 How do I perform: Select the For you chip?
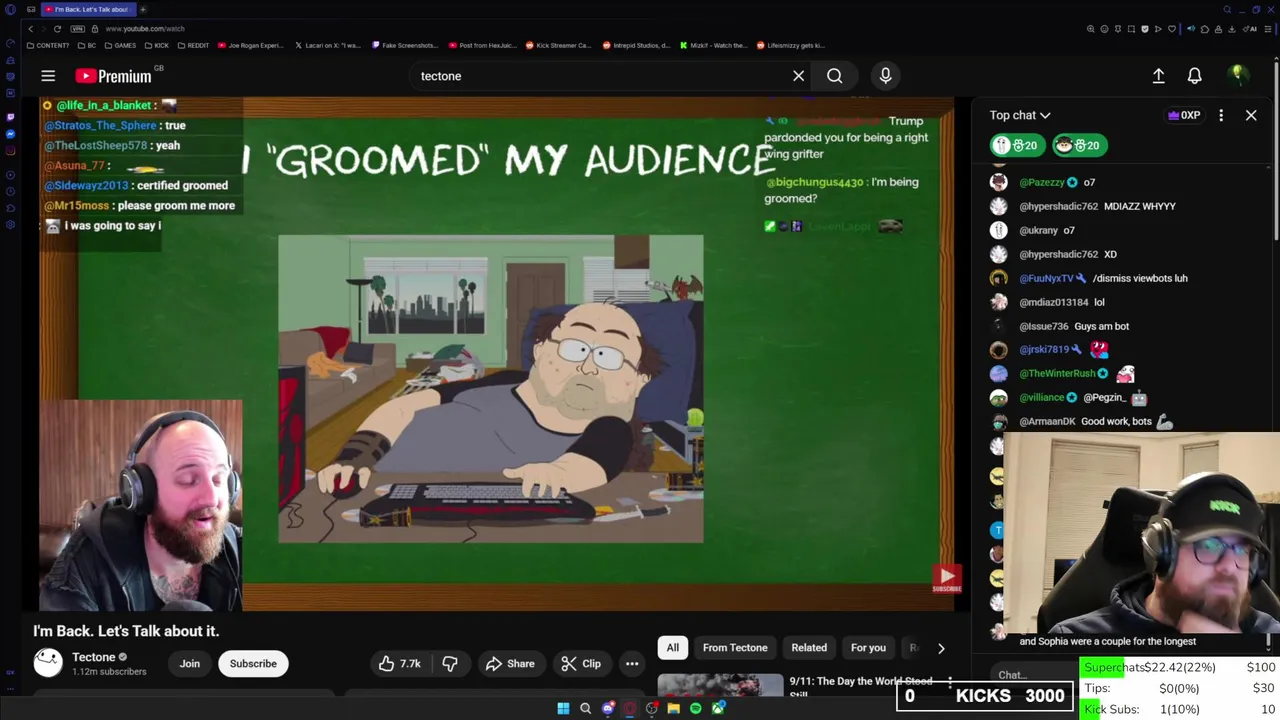[x=868, y=648]
